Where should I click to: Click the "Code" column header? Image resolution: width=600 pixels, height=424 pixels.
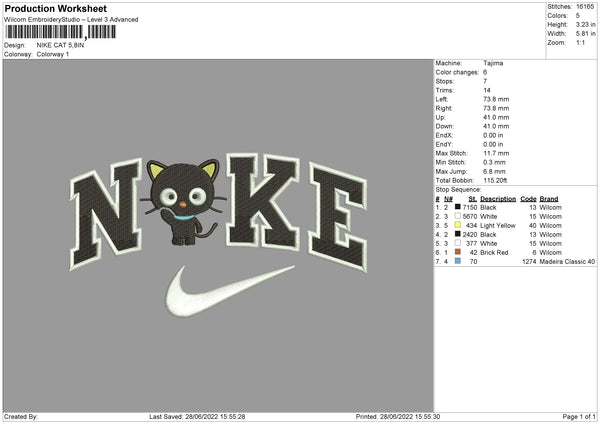(x=528, y=199)
